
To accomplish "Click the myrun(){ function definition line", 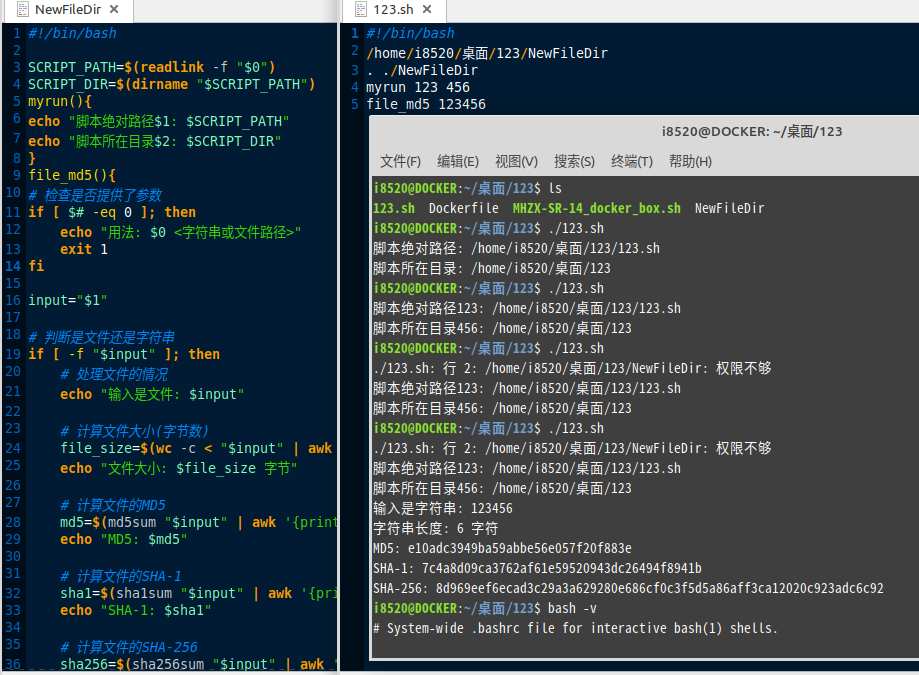I will (60, 101).
